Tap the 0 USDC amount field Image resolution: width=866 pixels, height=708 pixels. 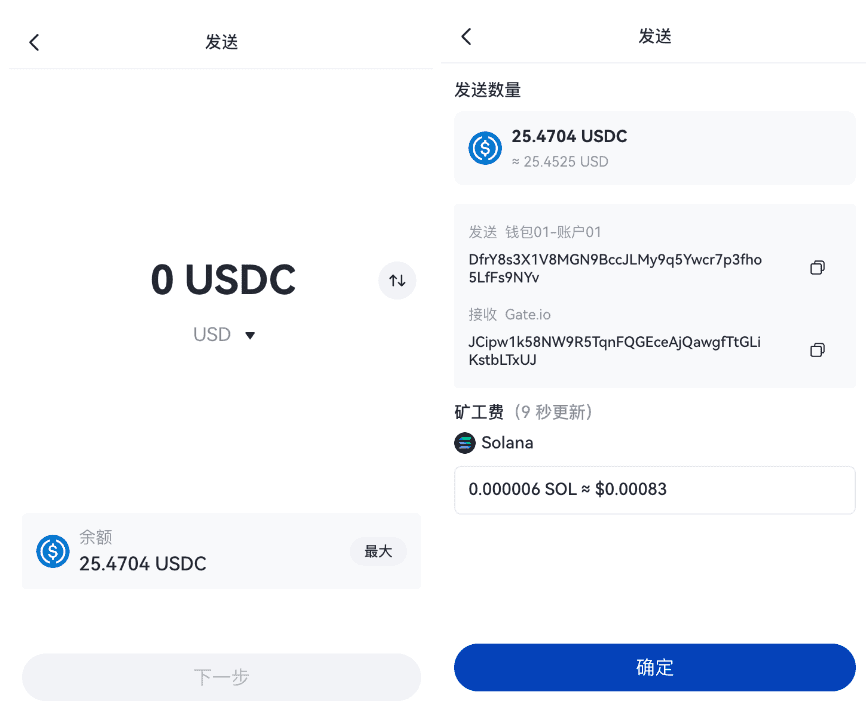223,279
